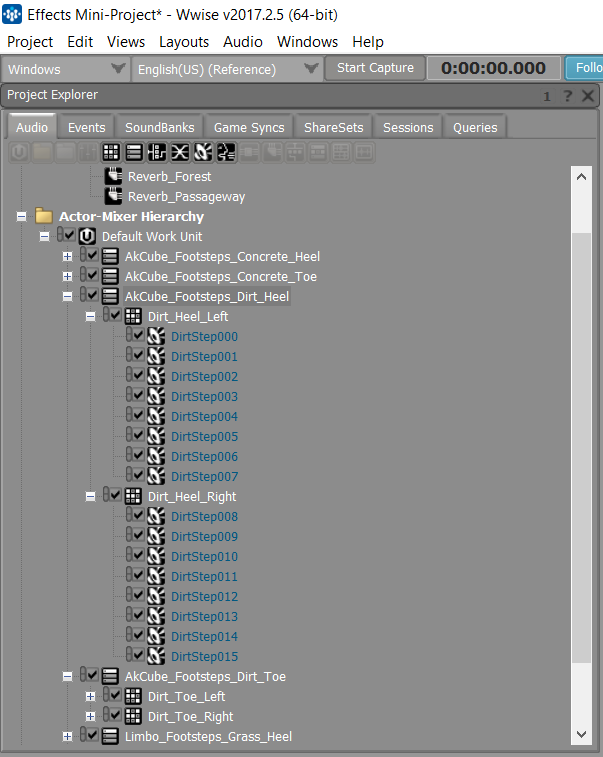The image size is (603, 757).
Task: Click the Sound Voice toolbar icon
Action: 226,153
